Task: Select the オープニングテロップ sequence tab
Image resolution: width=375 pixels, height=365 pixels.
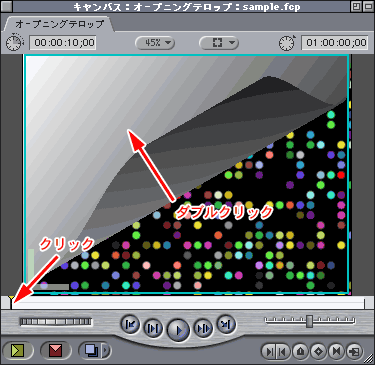Action: [x=59, y=24]
